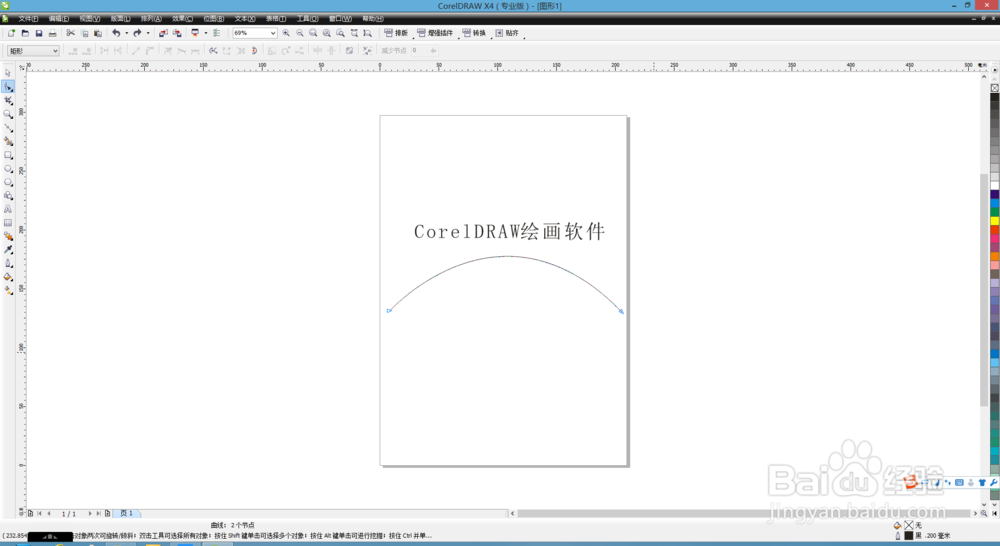Click the 贴齐 snap button
The width and height of the screenshot is (1000, 546).
pyautogui.click(x=507, y=33)
